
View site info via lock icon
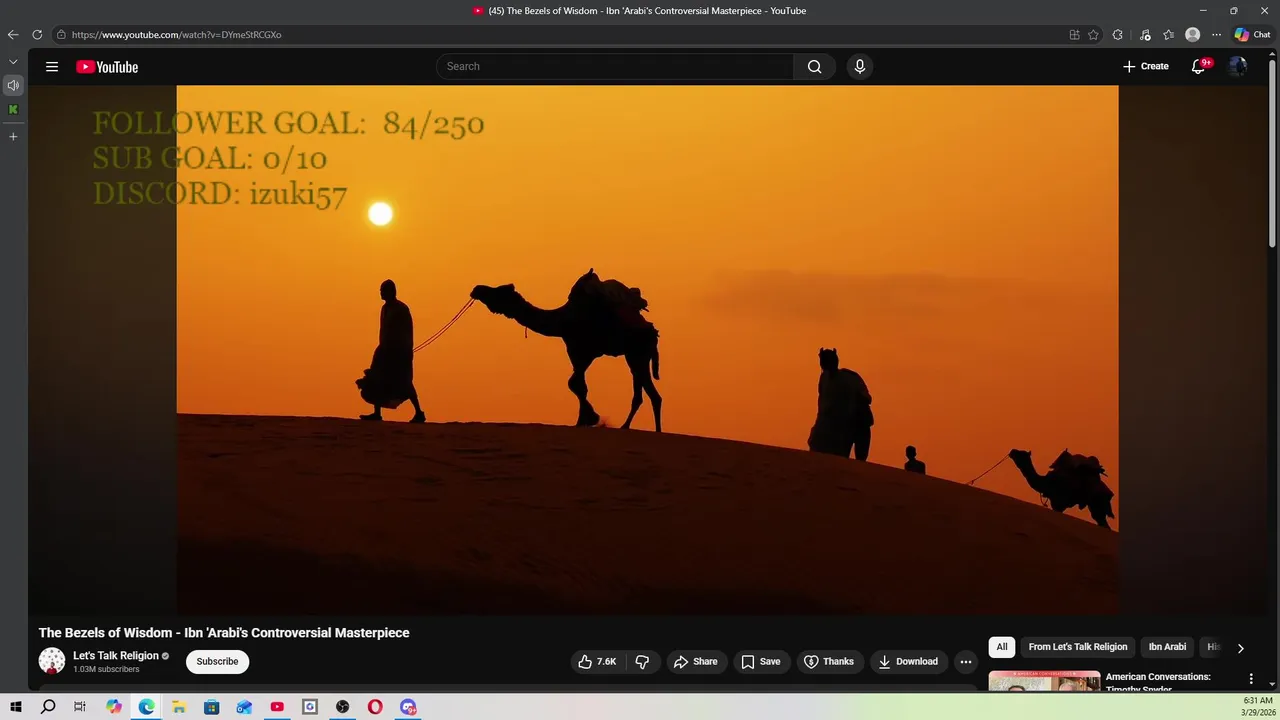click(61, 34)
